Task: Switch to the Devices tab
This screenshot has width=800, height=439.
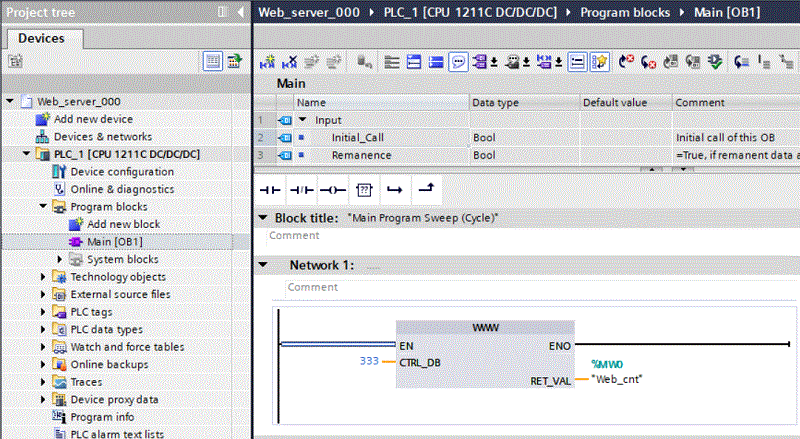Action: tap(42, 38)
